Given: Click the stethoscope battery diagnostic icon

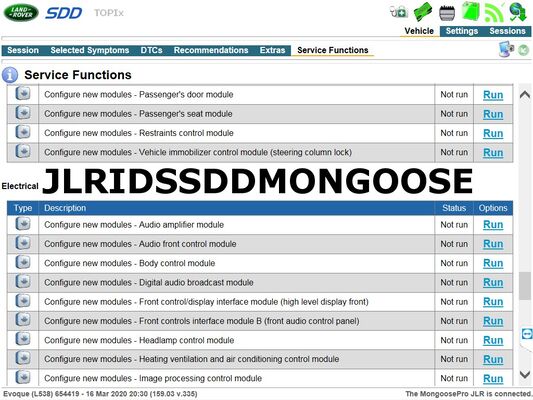Looking at the screenshot, I should [399, 12].
